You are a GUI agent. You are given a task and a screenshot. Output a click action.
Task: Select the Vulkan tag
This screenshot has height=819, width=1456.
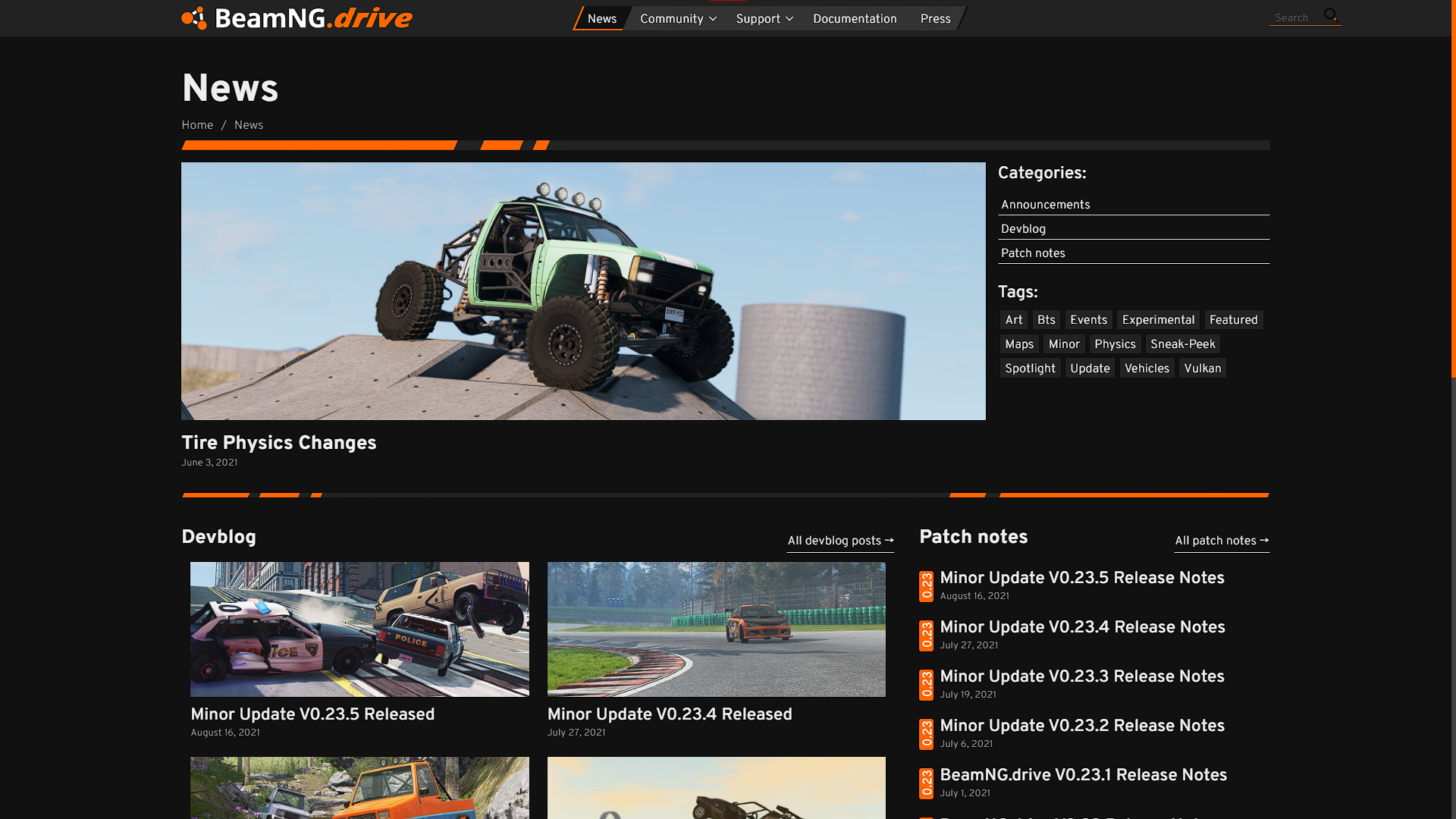tap(1202, 369)
